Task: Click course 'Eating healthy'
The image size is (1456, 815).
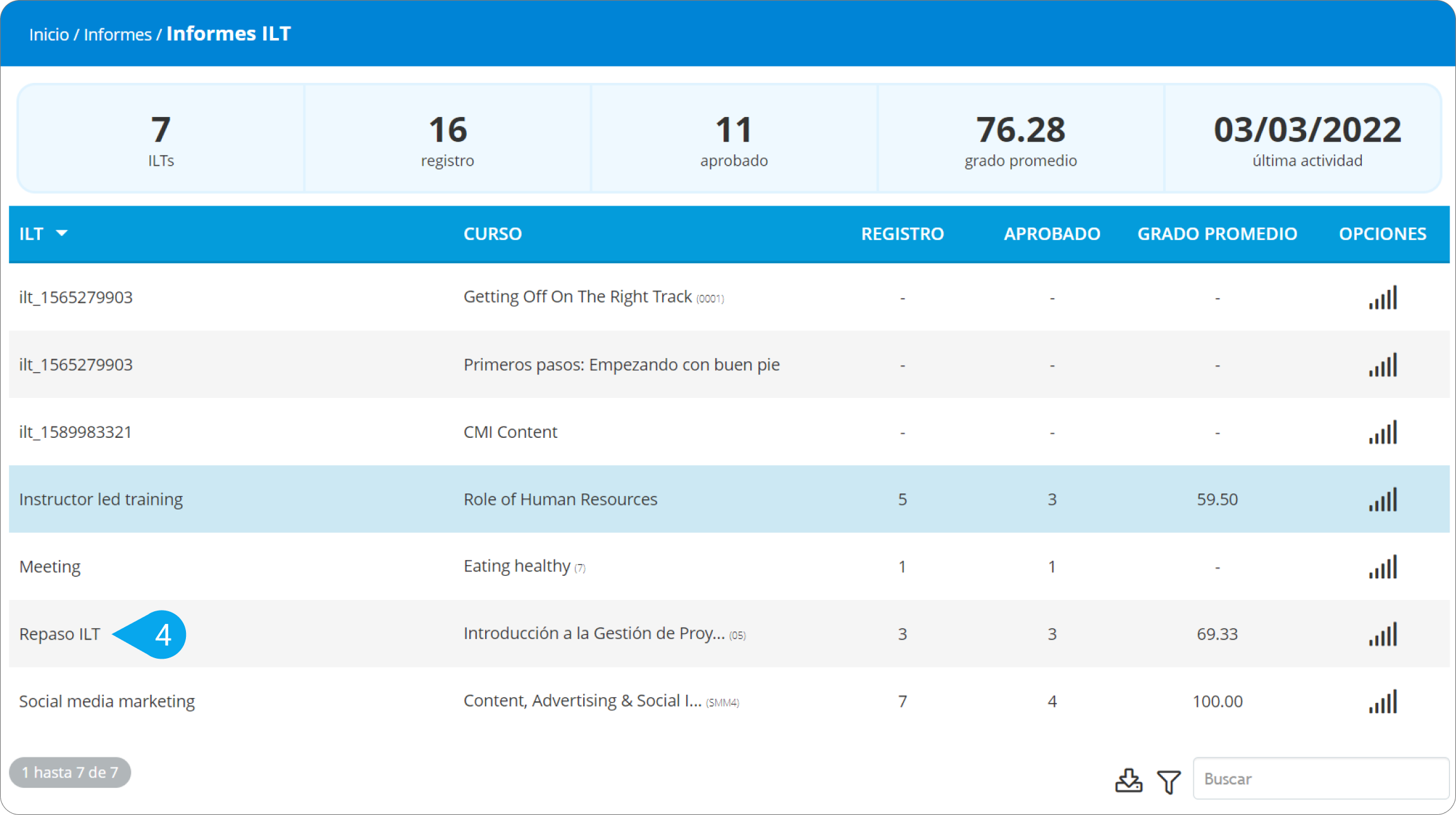Action: coord(517,566)
